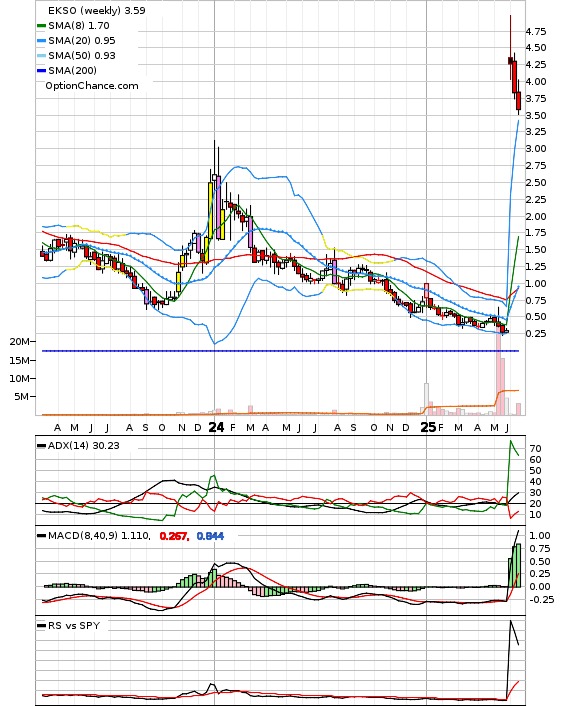The height and width of the screenshot is (706, 566).
Task: Open the OptionChance.com watermark link
Action: 92,86
